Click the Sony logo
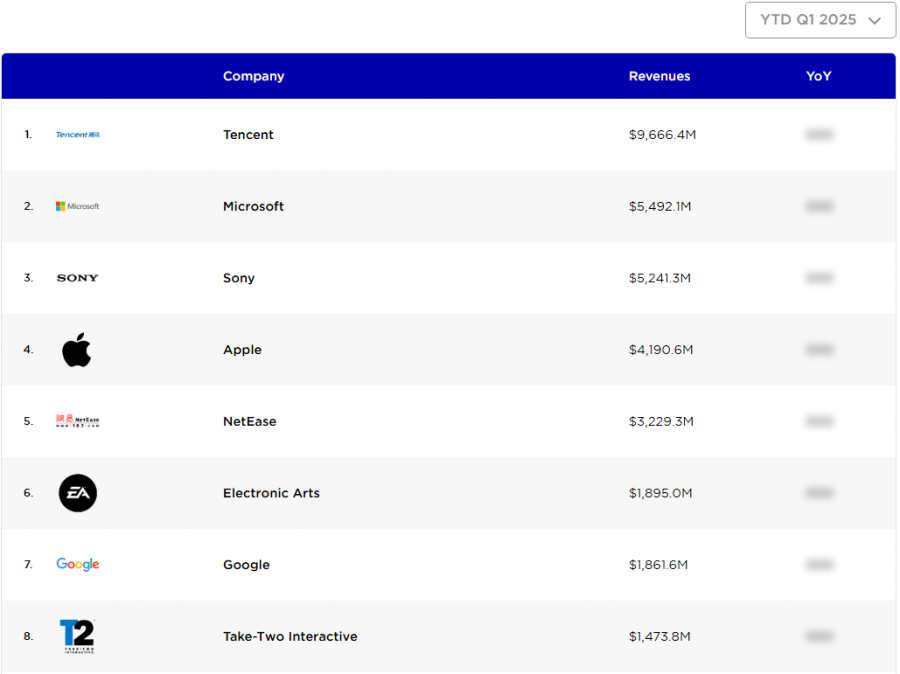This screenshot has width=900, height=674. 77,278
